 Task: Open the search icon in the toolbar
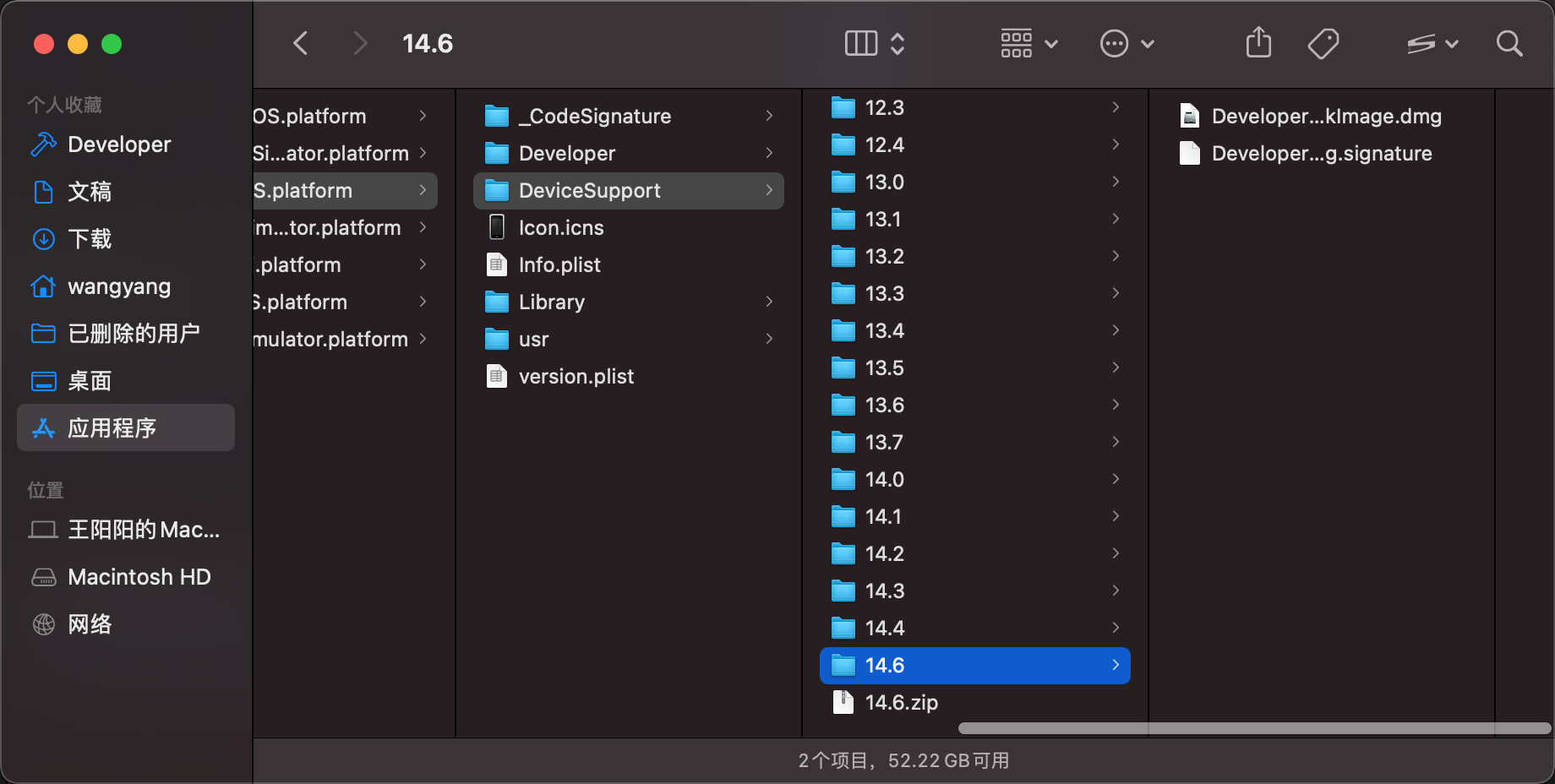(1509, 43)
